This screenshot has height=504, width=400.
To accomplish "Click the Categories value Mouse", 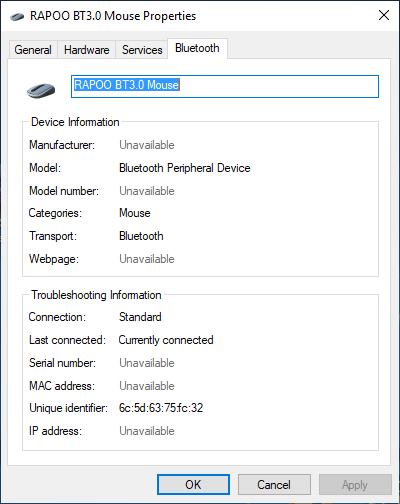I will point(135,213).
